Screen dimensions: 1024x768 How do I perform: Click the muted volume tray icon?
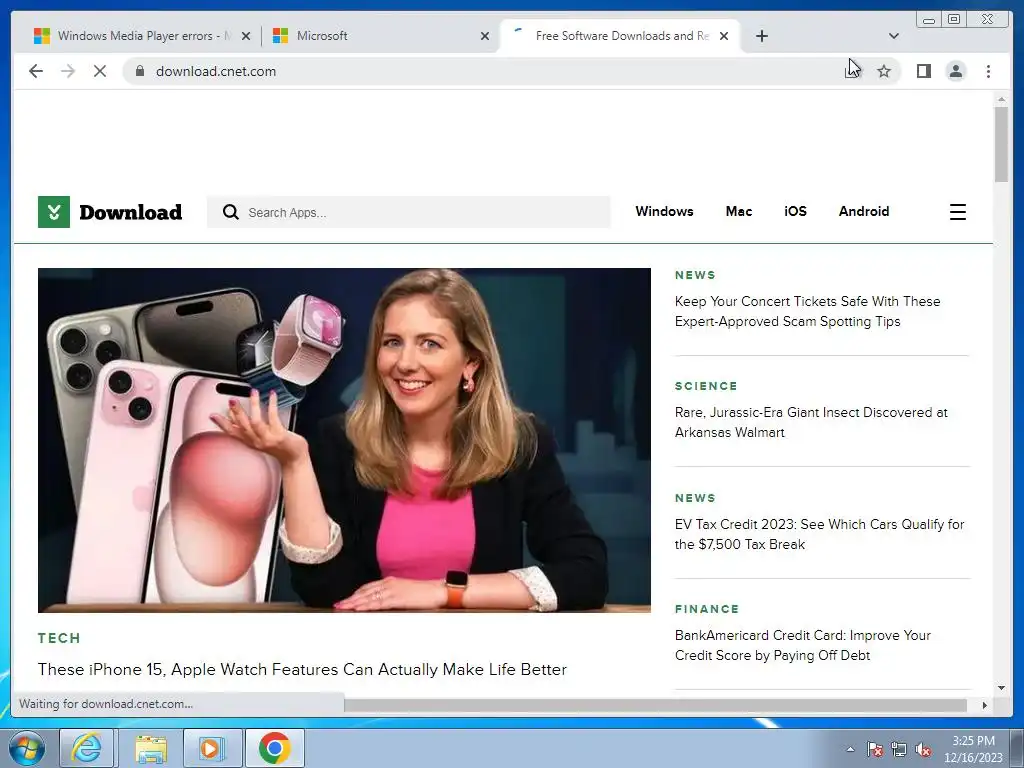coord(923,749)
